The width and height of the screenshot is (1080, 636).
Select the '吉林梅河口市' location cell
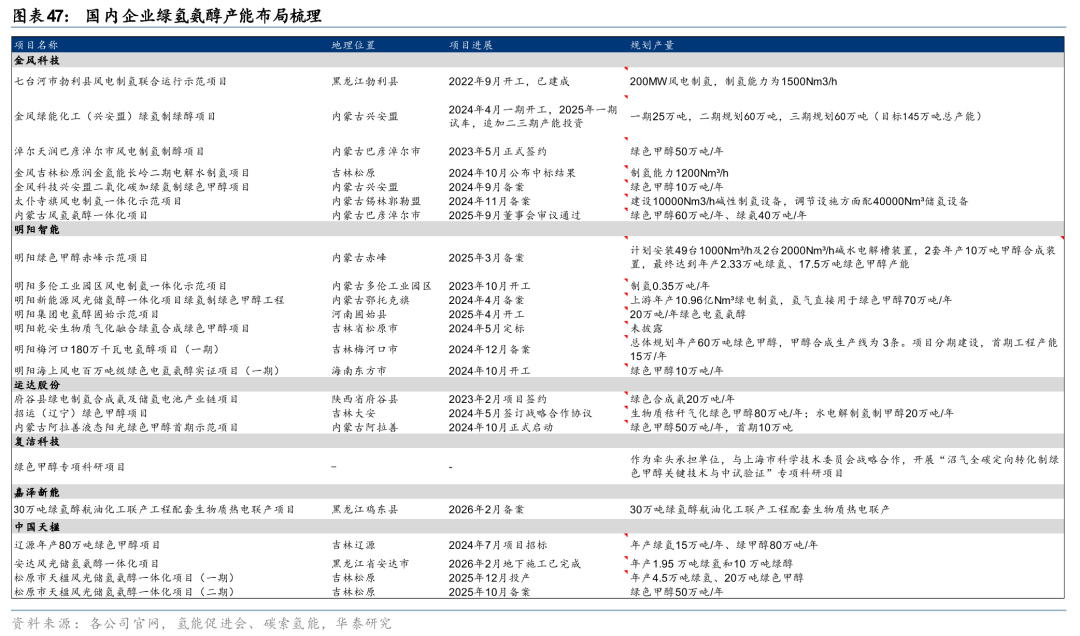[364, 349]
